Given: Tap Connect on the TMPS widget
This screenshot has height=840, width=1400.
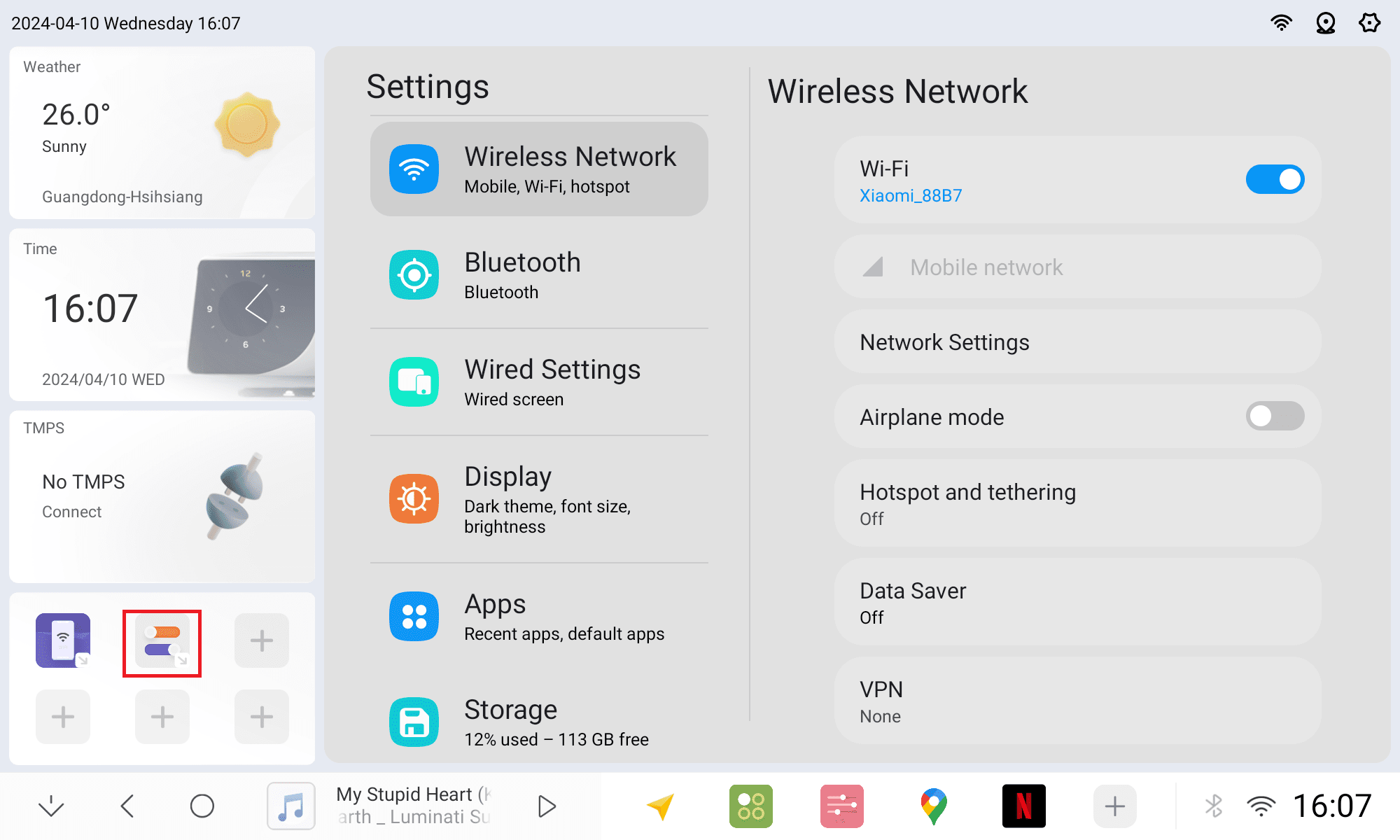Looking at the screenshot, I should tap(71, 512).
